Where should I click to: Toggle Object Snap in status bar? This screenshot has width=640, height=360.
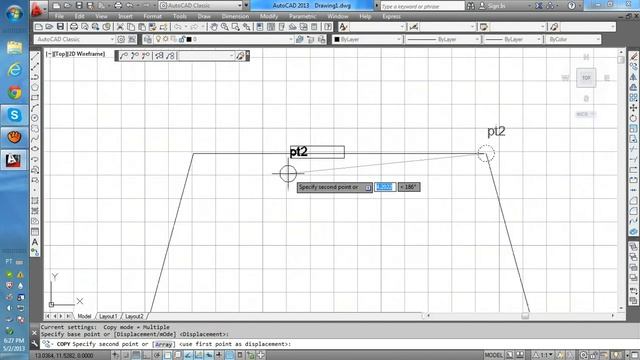click(167, 355)
